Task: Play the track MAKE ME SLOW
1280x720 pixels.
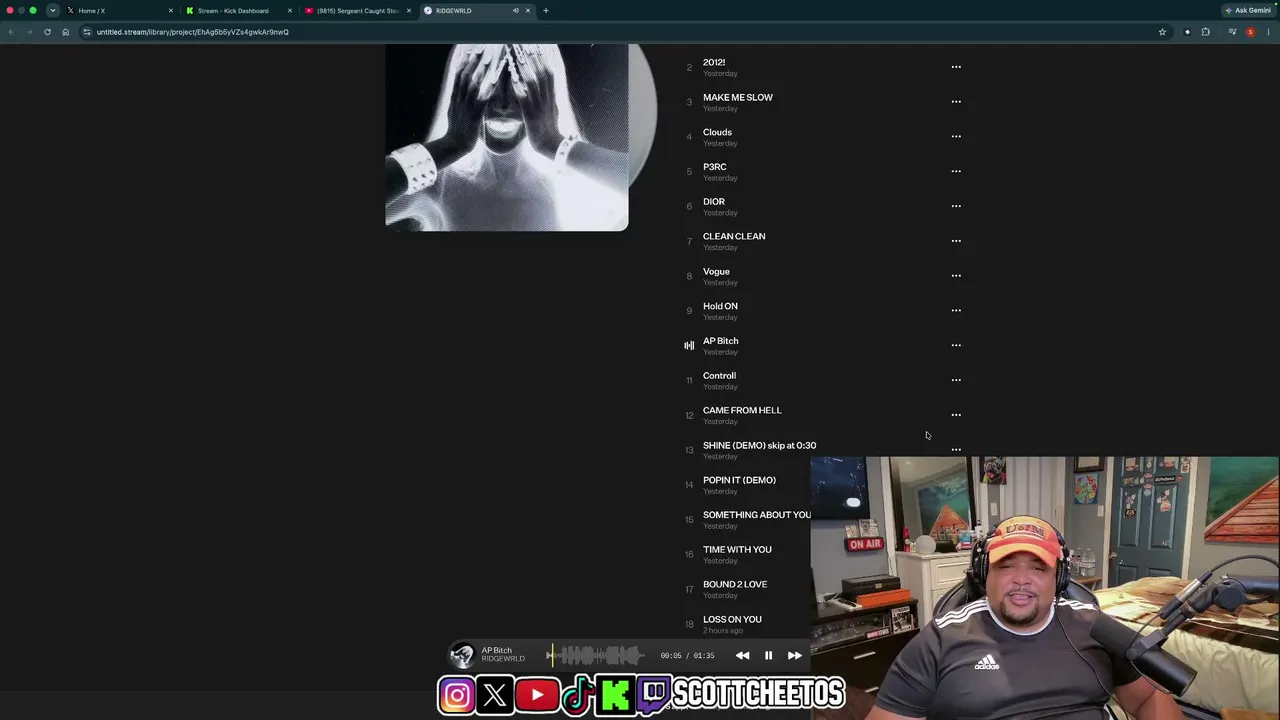Action: coord(738,97)
